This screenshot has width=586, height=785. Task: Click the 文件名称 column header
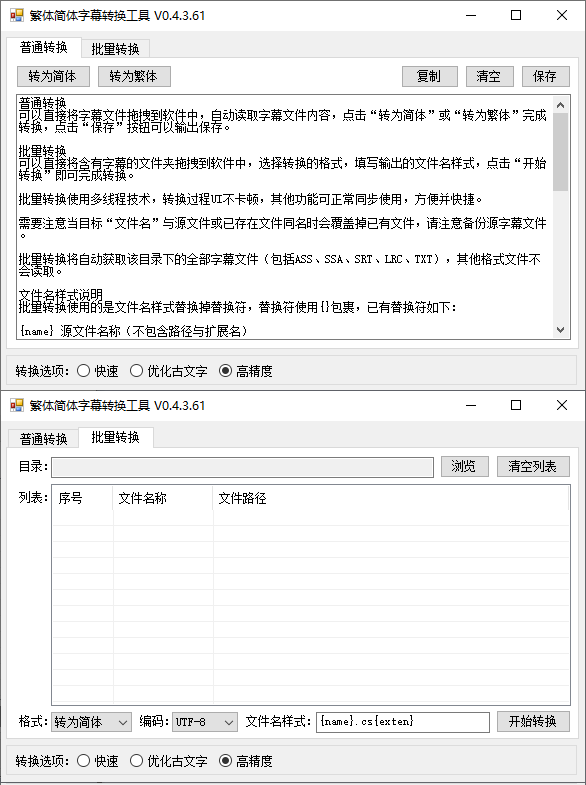coord(163,498)
